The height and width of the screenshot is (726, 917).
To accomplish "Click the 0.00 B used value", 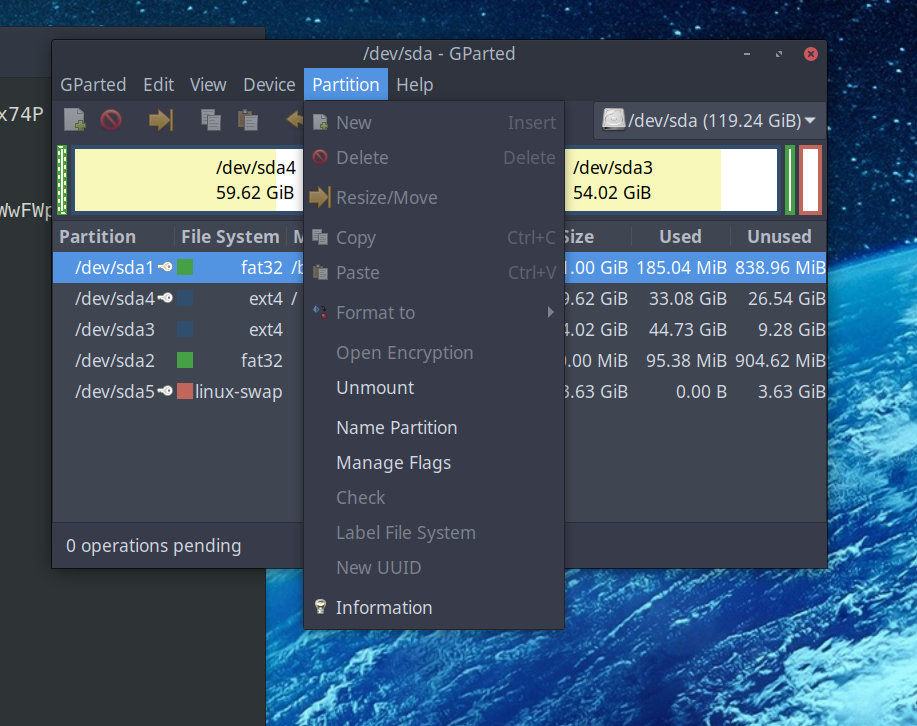I will [x=701, y=391].
